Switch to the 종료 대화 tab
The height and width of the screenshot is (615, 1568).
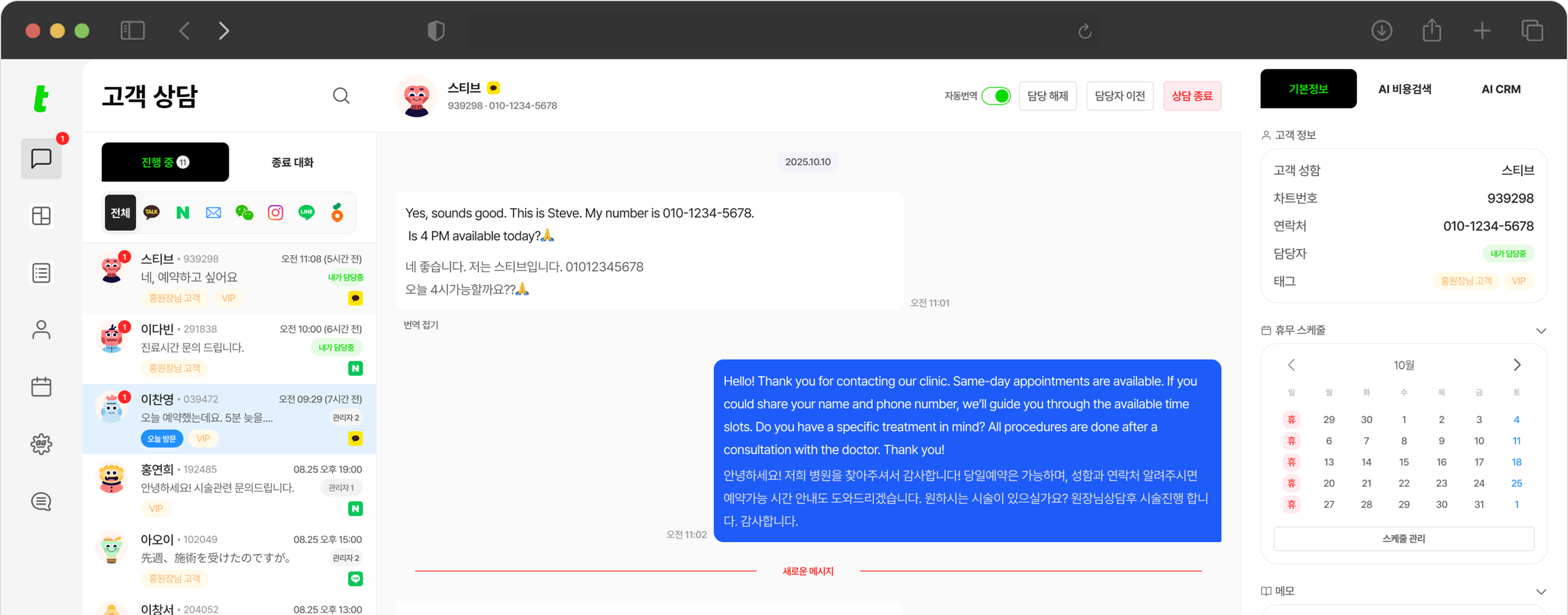292,162
